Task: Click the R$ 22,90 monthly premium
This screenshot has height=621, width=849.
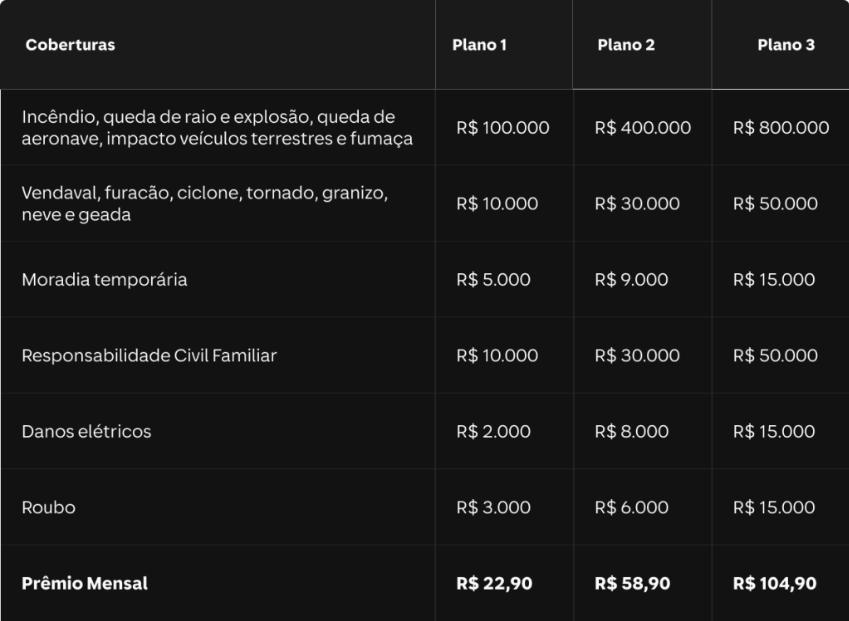Action: (x=494, y=584)
